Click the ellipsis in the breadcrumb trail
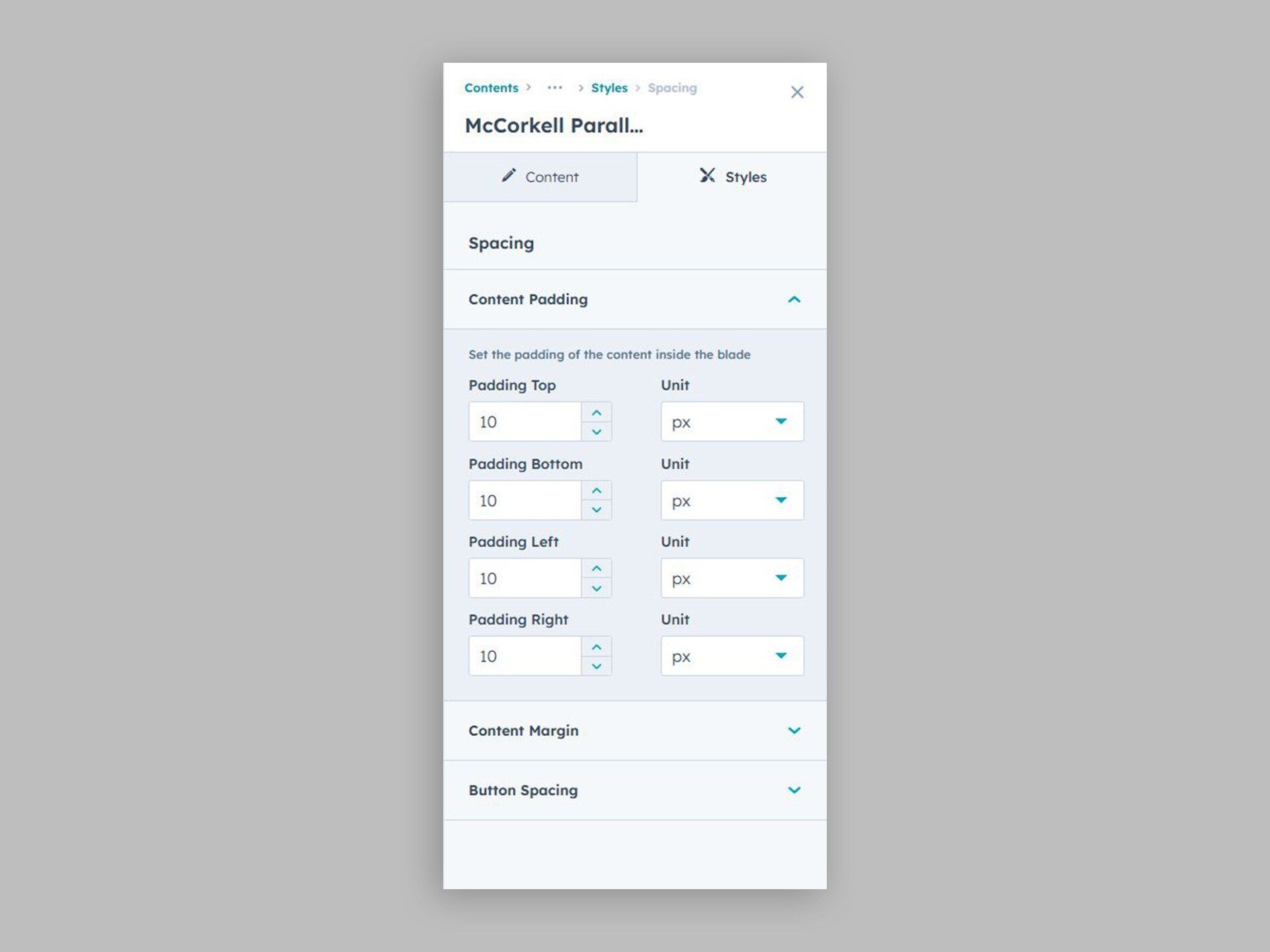 click(x=555, y=88)
